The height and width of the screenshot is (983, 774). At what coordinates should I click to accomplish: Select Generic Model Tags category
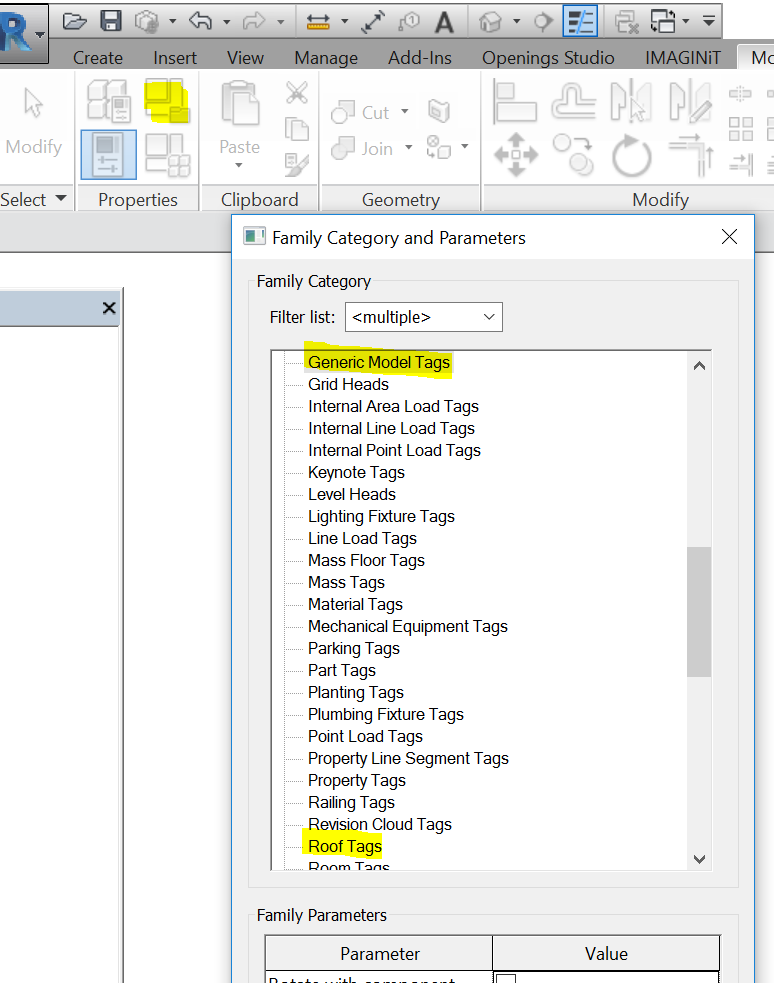click(379, 362)
